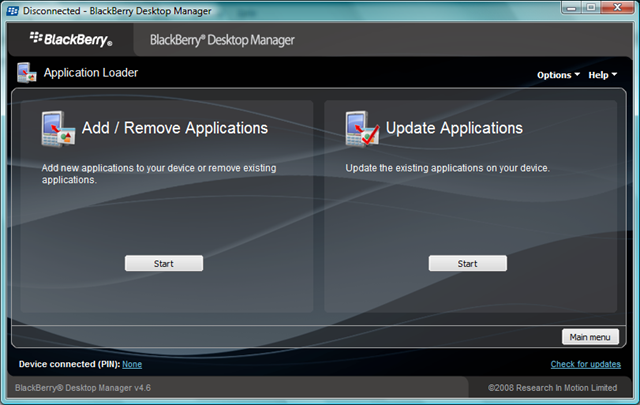Click 'Update the existing applications on your device' text

coord(447,168)
